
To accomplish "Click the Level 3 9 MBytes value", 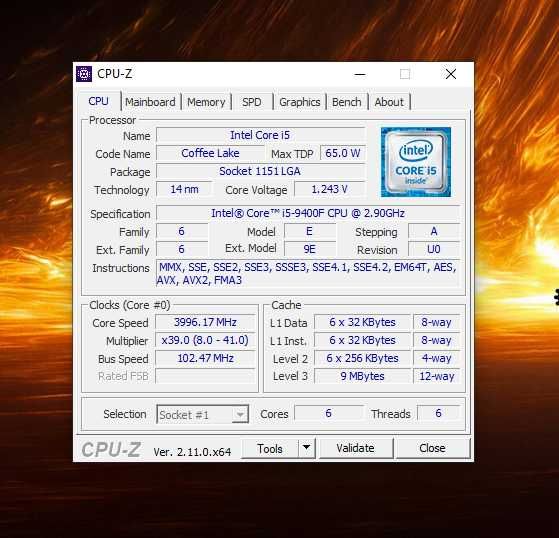I will tap(362, 376).
